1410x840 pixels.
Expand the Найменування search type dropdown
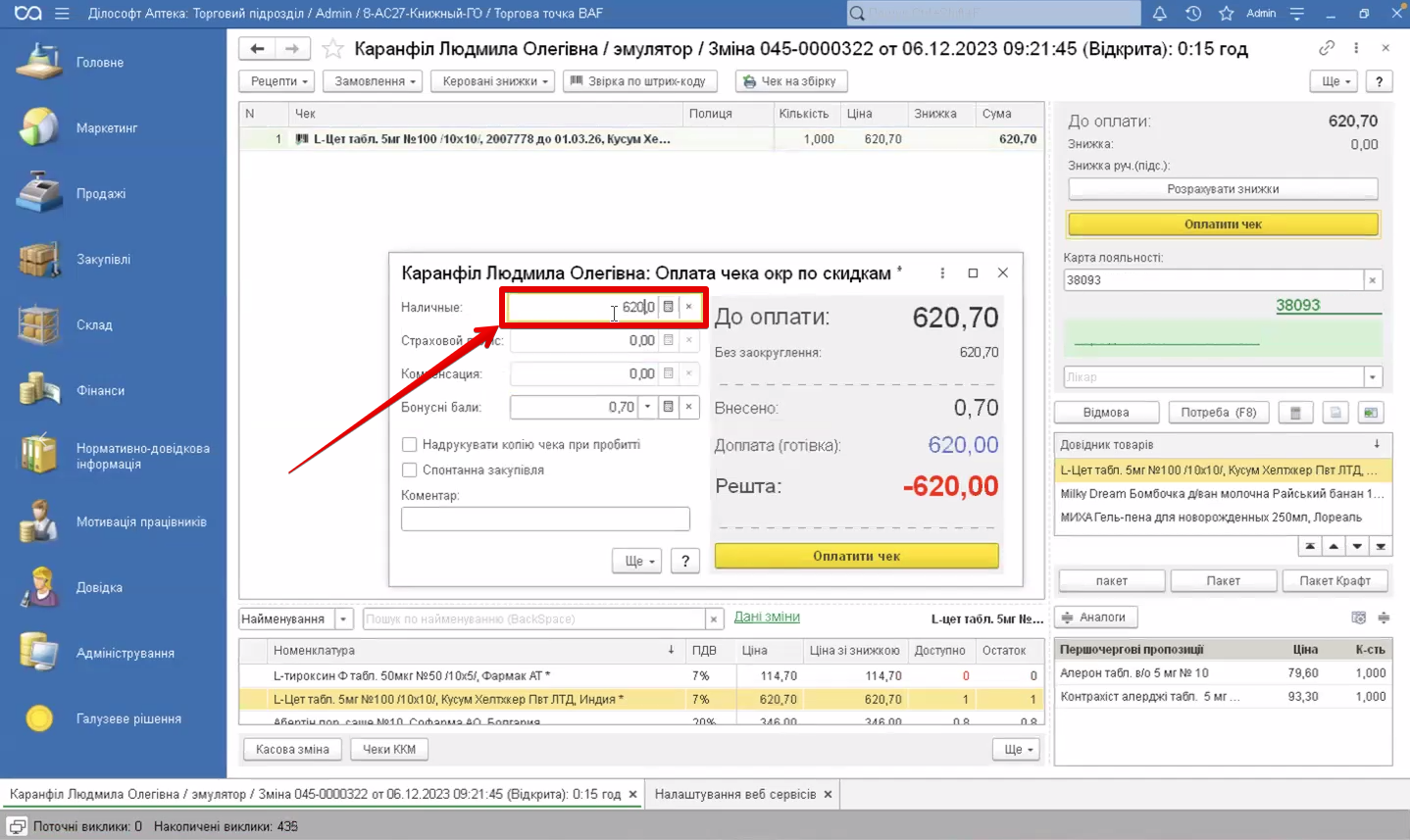click(343, 619)
